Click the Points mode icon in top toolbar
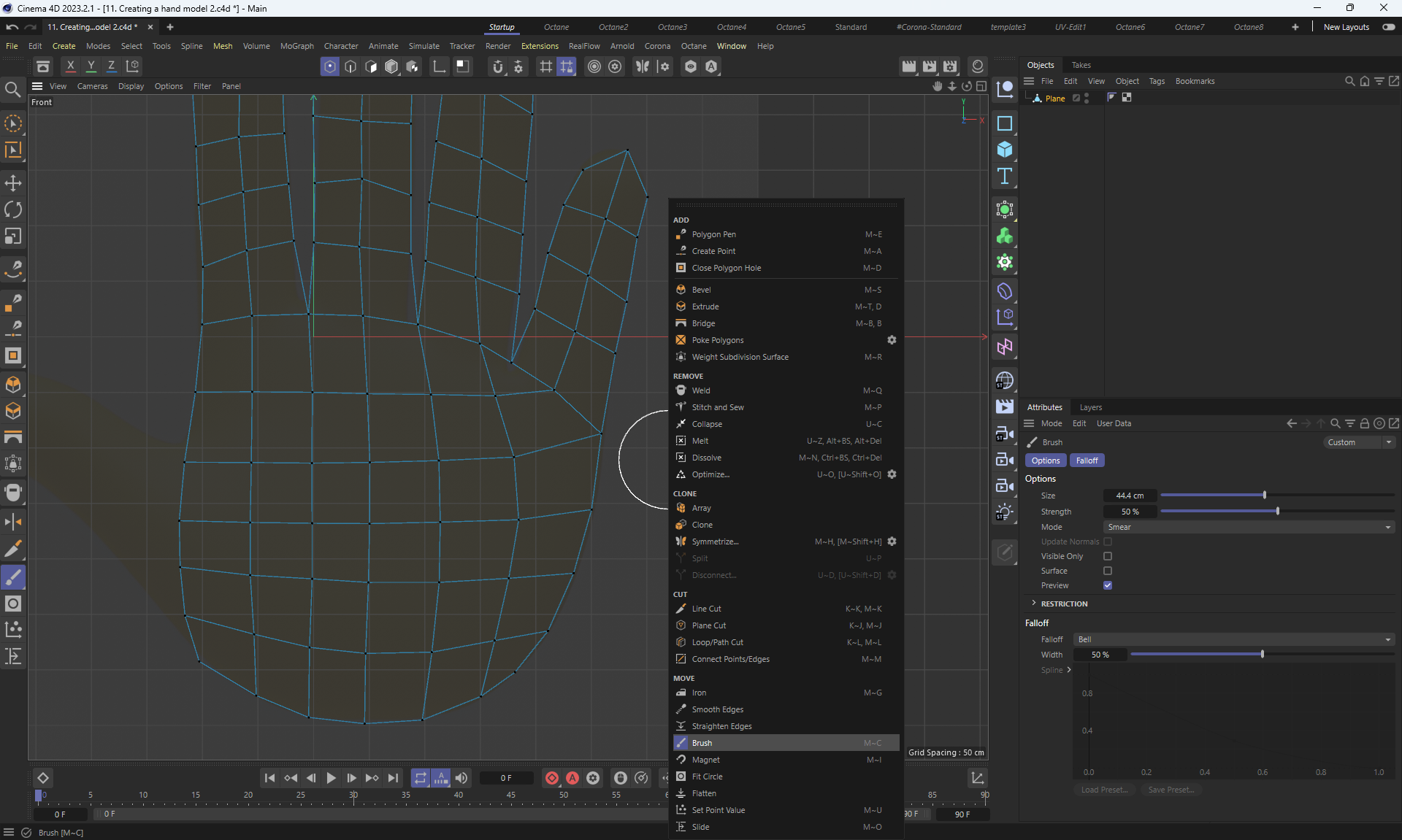The height and width of the screenshot is (840, 1402). [330, 66]
